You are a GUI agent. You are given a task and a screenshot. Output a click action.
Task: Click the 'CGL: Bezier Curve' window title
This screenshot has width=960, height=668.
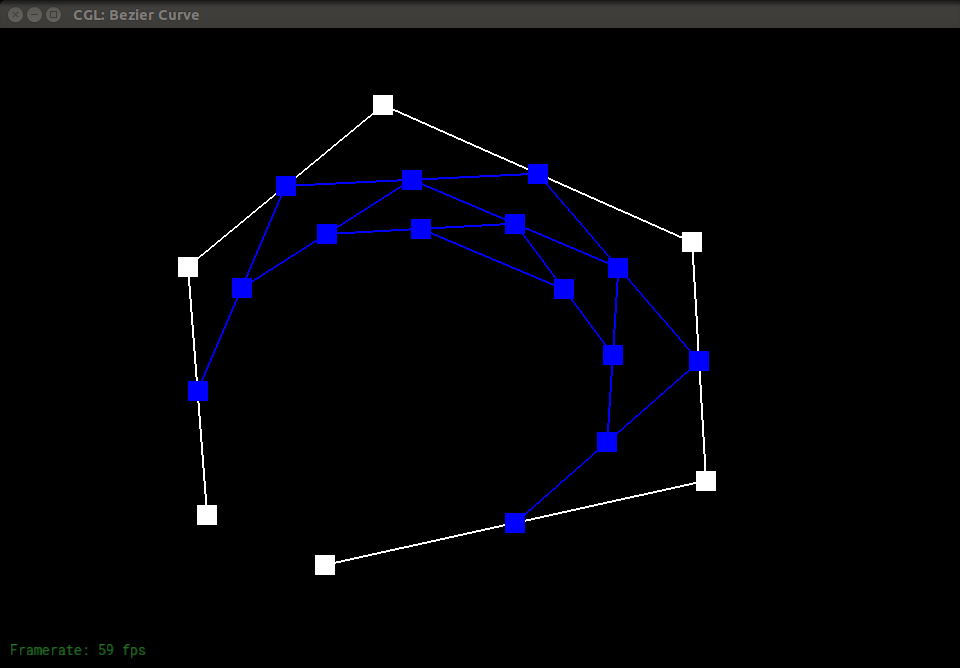136,15
